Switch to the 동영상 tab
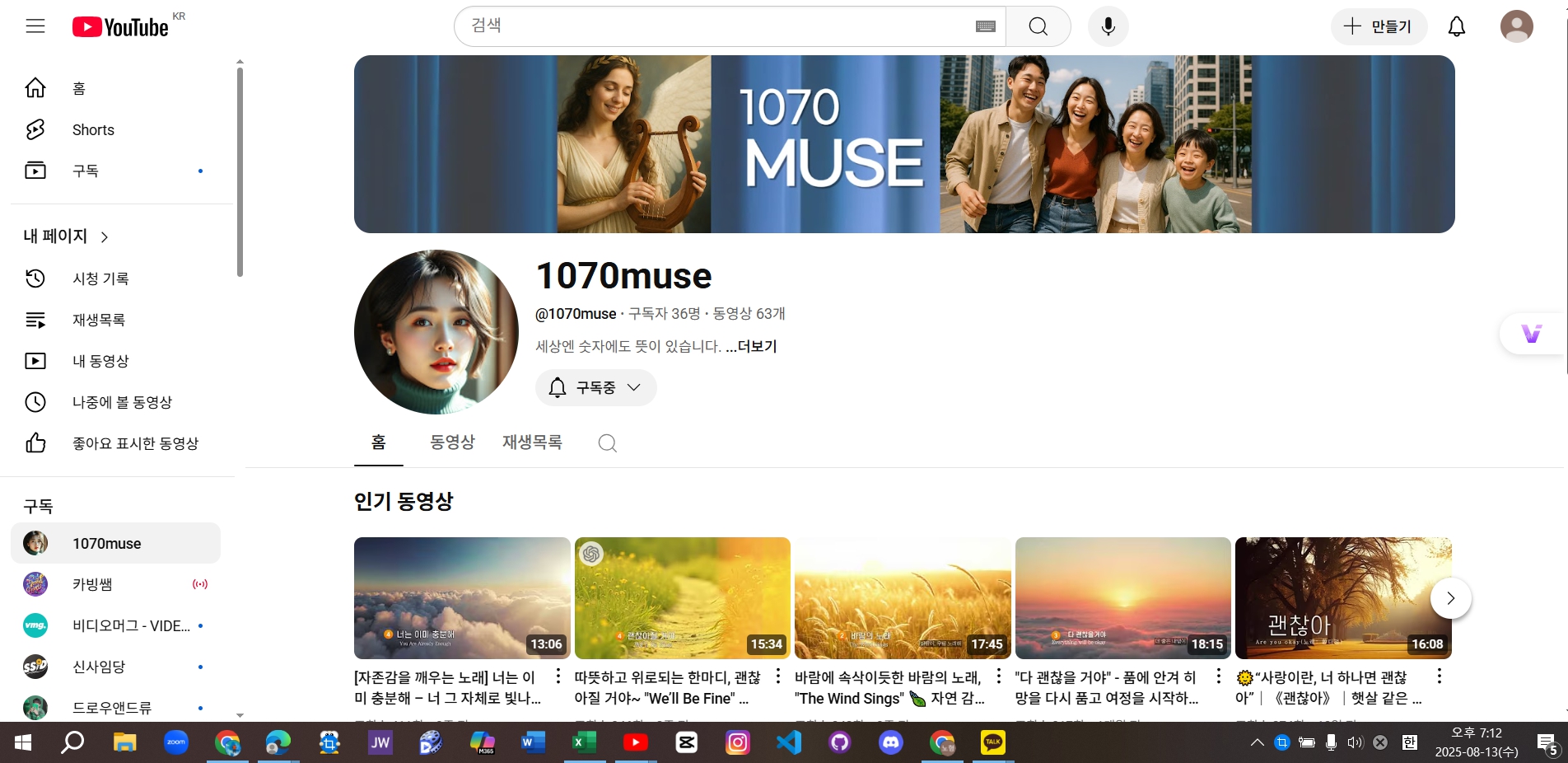 point(453,442)
